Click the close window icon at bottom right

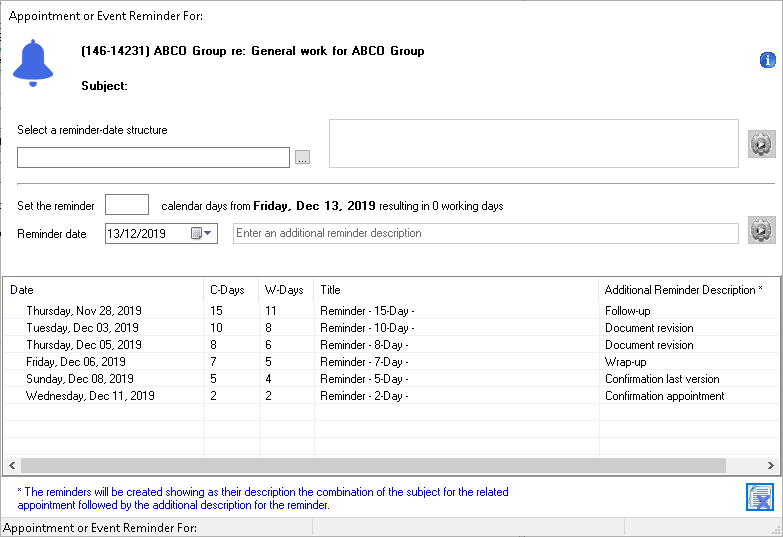[x=760, y=497]
